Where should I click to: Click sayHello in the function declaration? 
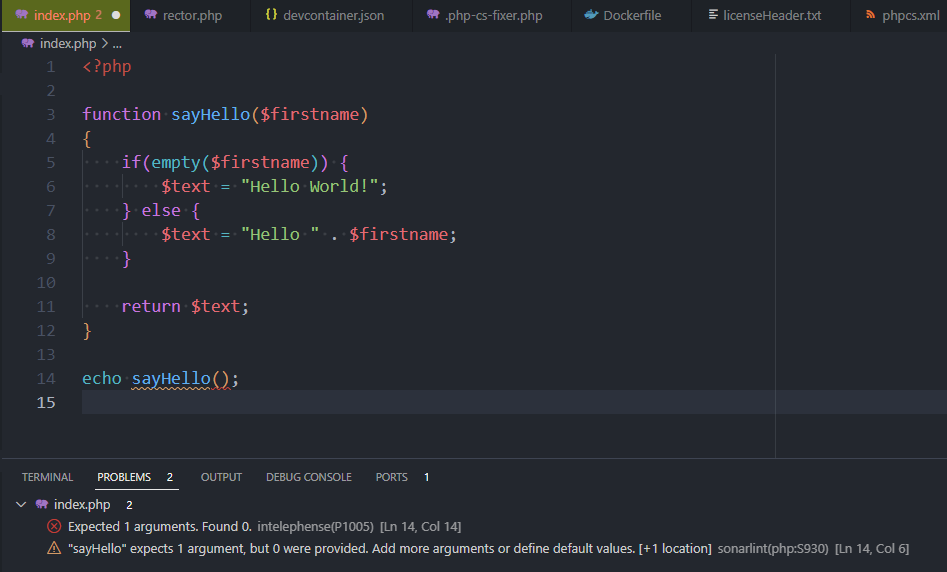211,114
